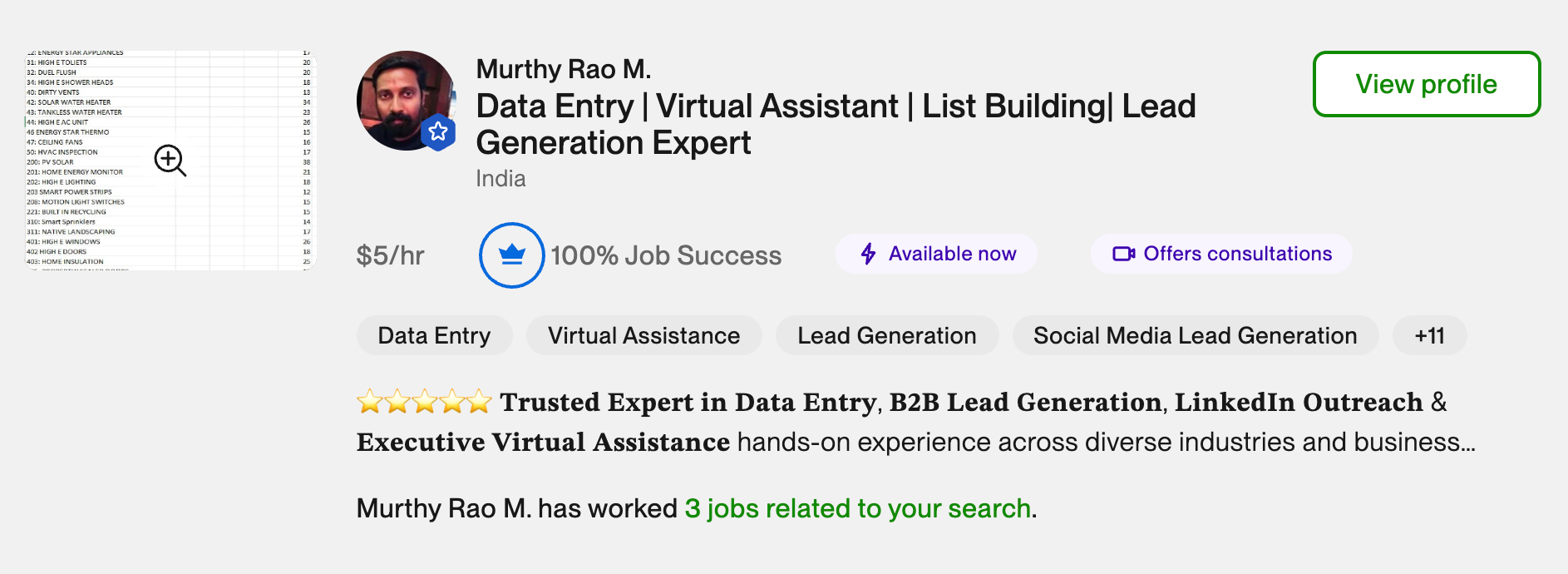
Task: Toggle the Data Entry skill tag
Action: 433,335
